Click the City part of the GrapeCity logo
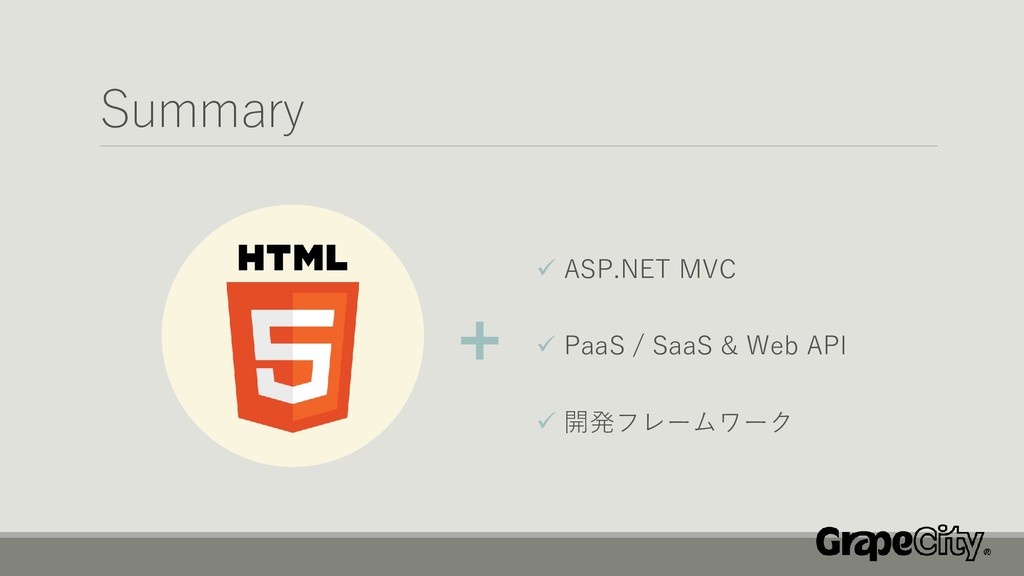1024x576 pixels. [948, 543]
